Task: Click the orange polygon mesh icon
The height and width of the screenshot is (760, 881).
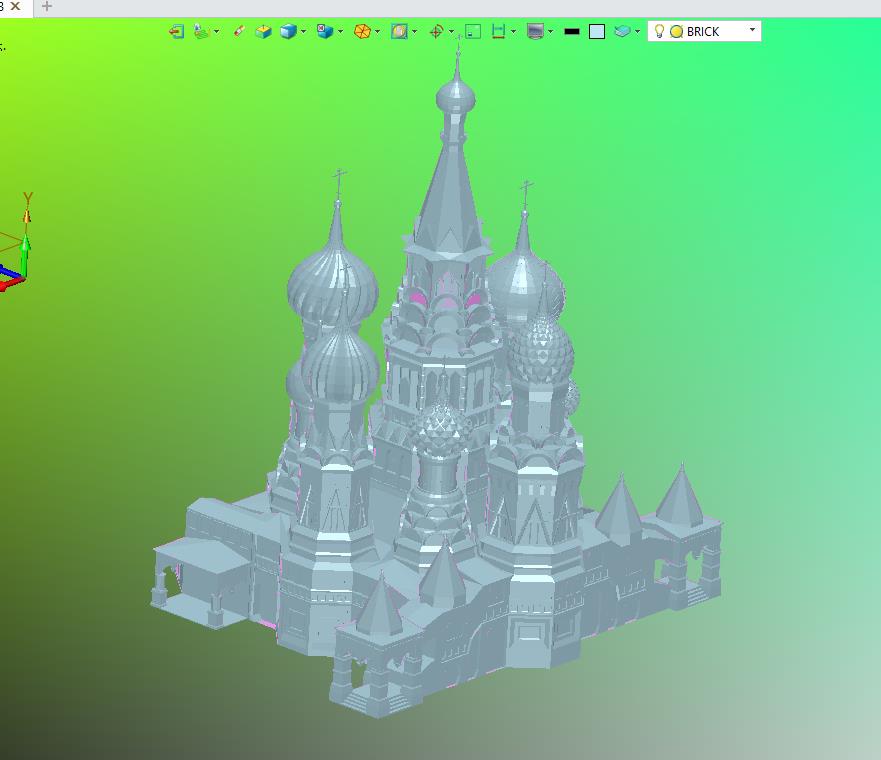Action: click(x=362, y=31)
